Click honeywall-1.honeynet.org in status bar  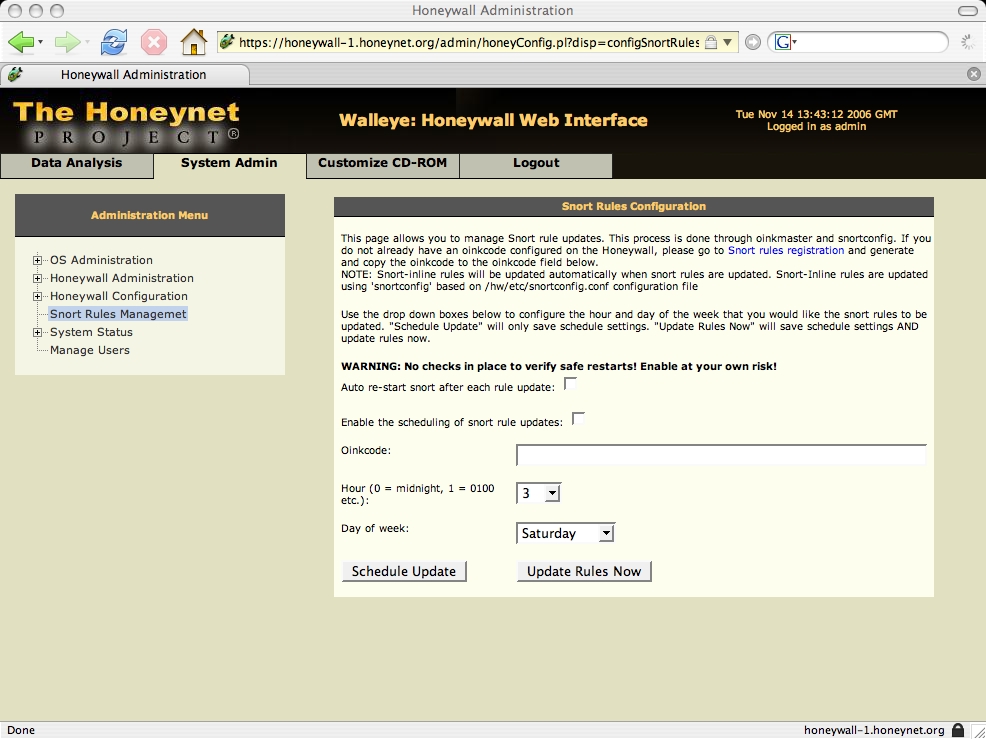[874, 730]
